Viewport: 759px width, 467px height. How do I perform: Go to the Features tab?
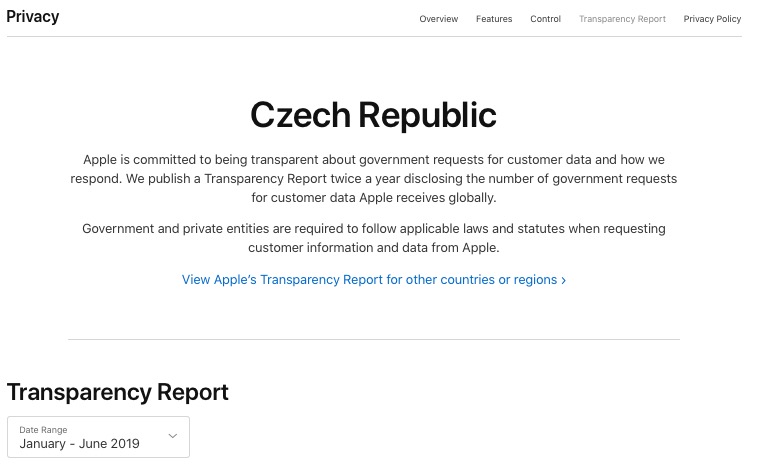click(x=494, y=19)
